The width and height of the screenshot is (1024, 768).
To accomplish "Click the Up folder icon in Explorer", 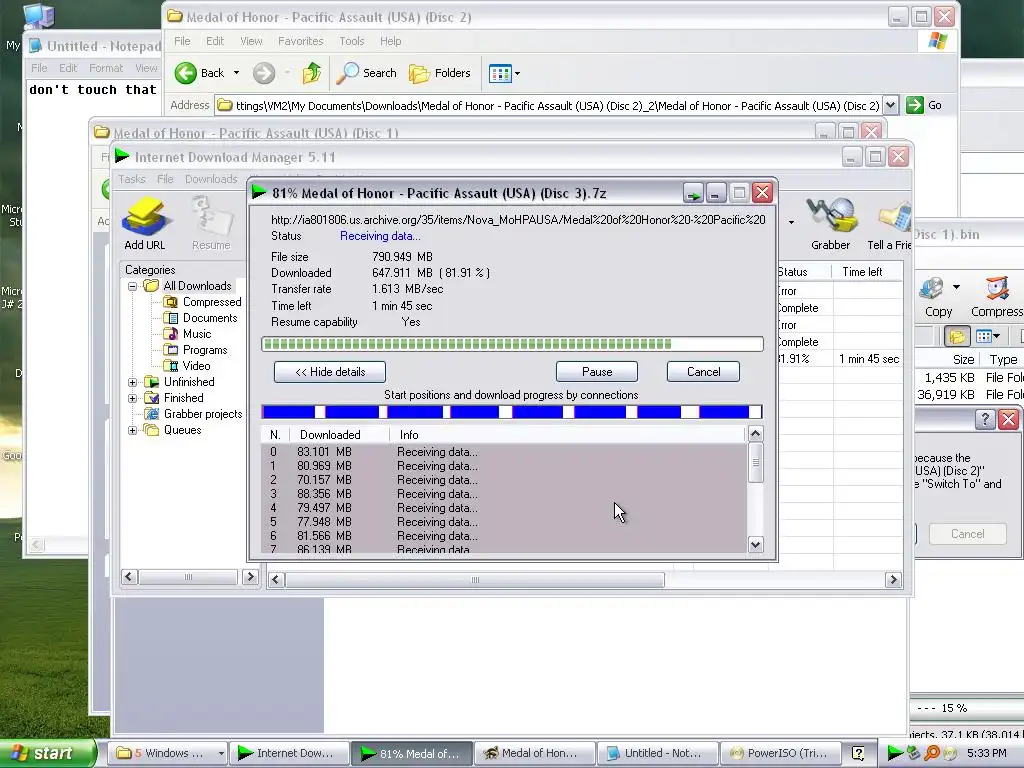I will (312, 73).
